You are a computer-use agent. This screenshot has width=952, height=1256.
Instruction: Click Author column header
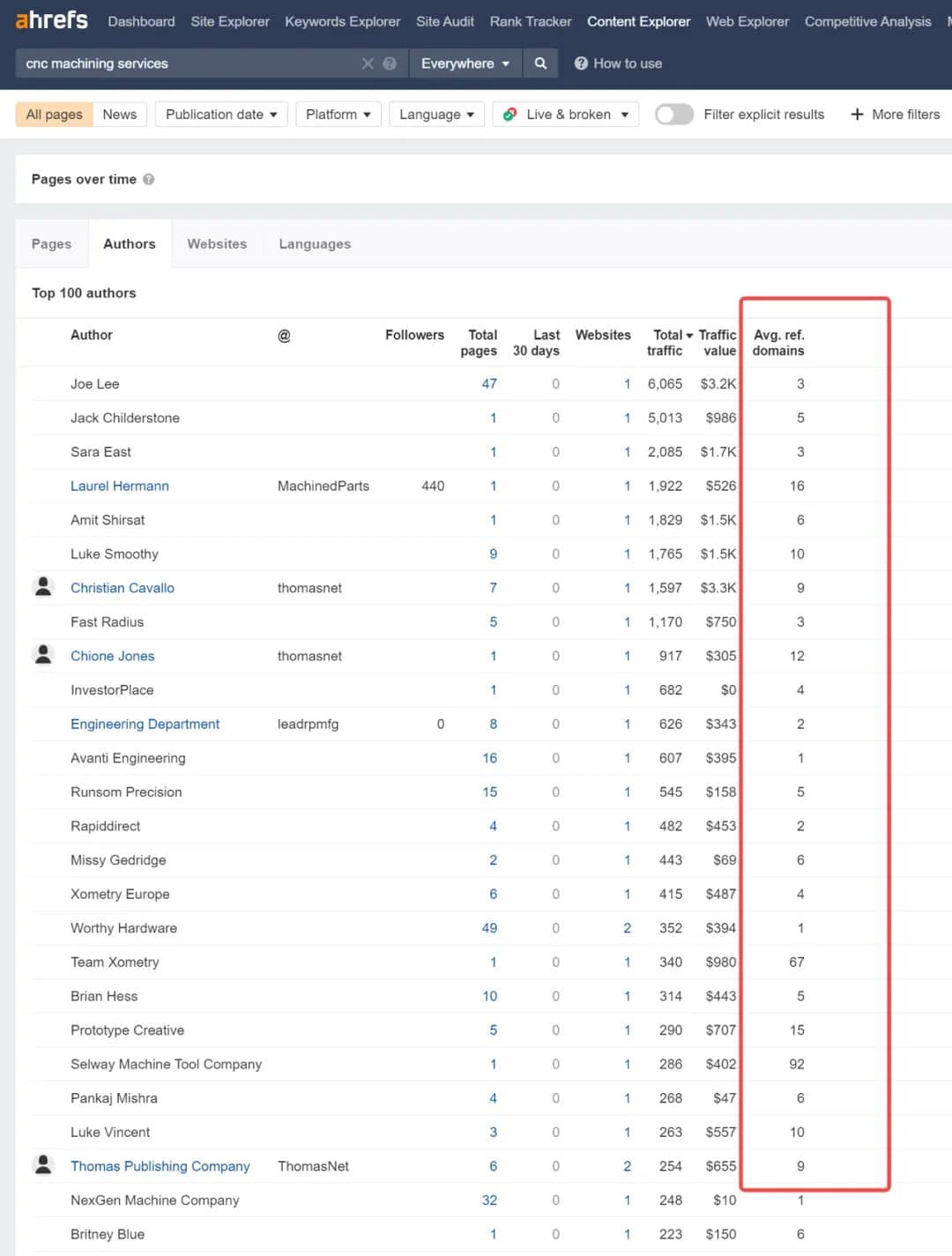coord(92,335)
